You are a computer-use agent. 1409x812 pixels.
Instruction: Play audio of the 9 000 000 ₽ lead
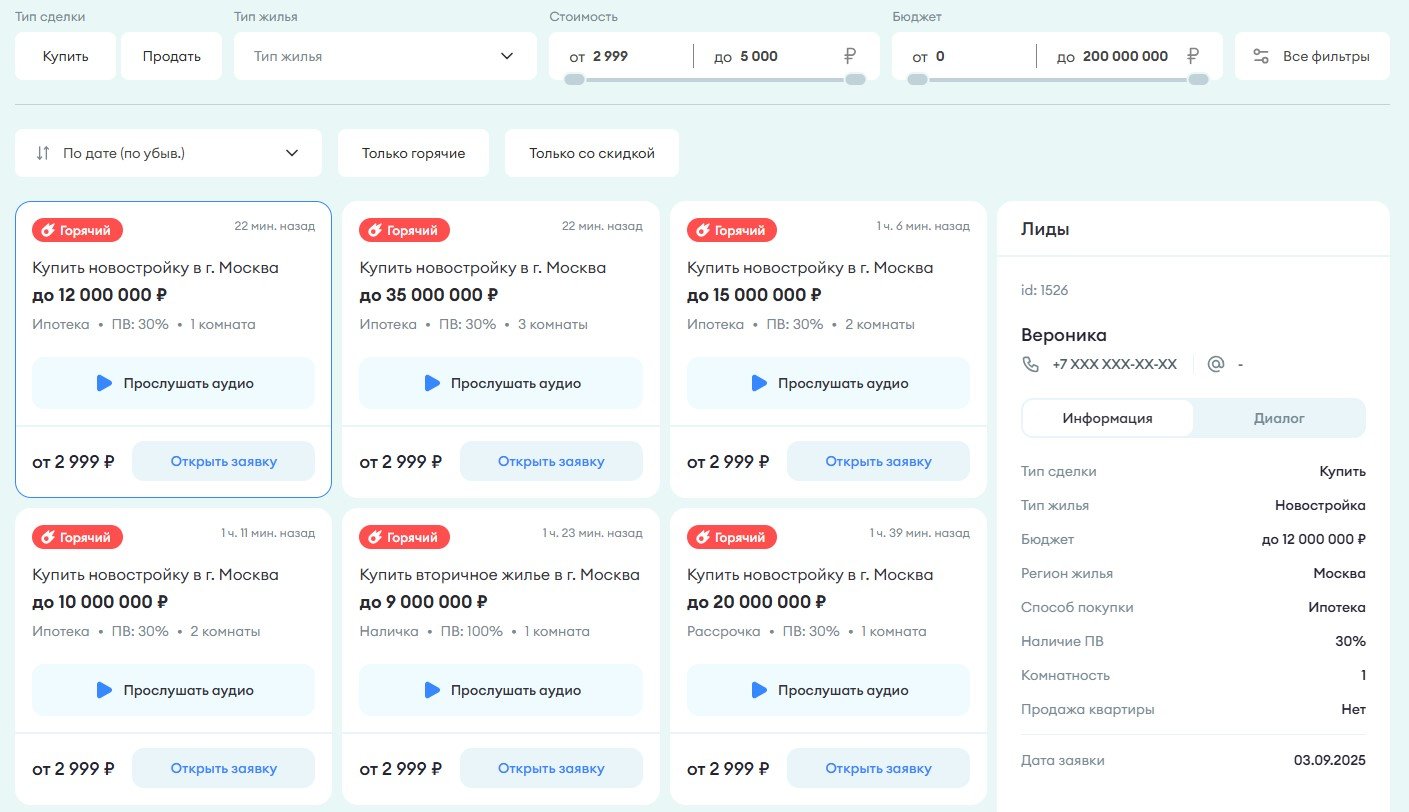pos(501,690)
